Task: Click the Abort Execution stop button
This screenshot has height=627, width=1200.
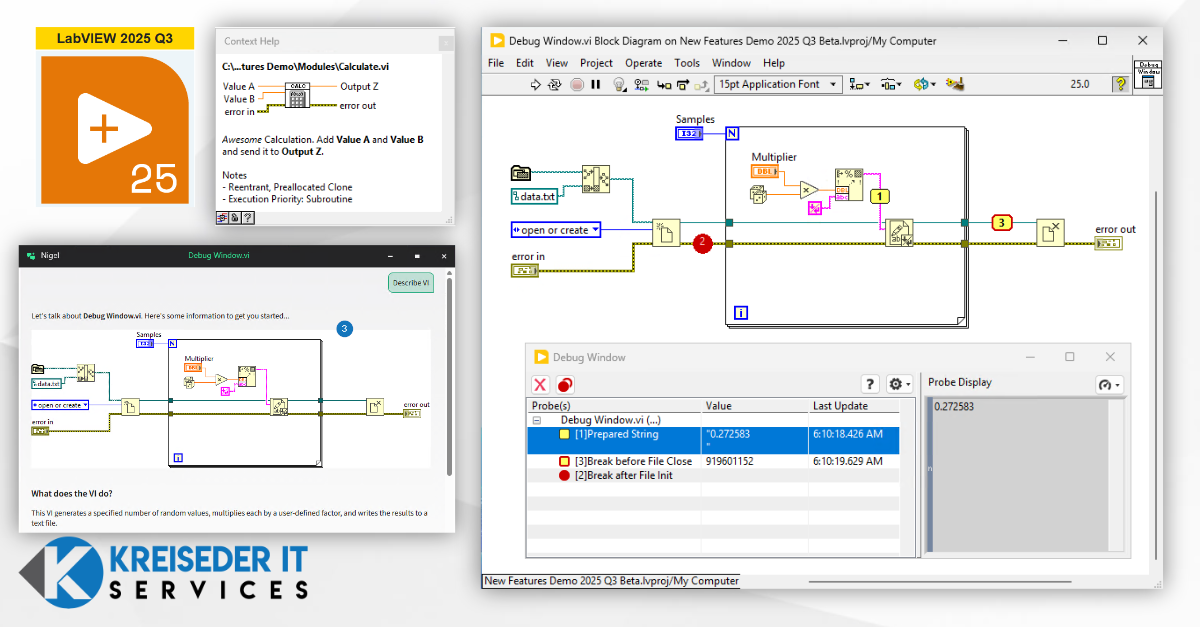Action: 576,85
